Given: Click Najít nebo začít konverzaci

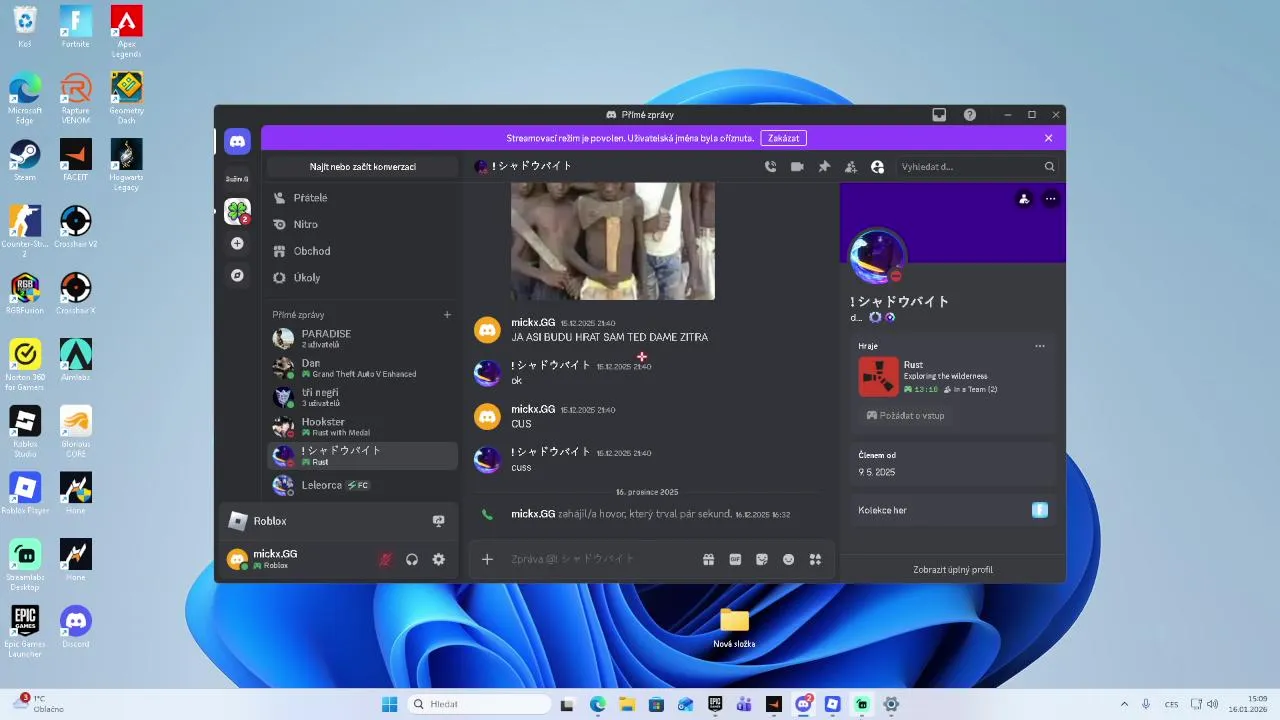Looking at the screenshot, I should point(363,167).
